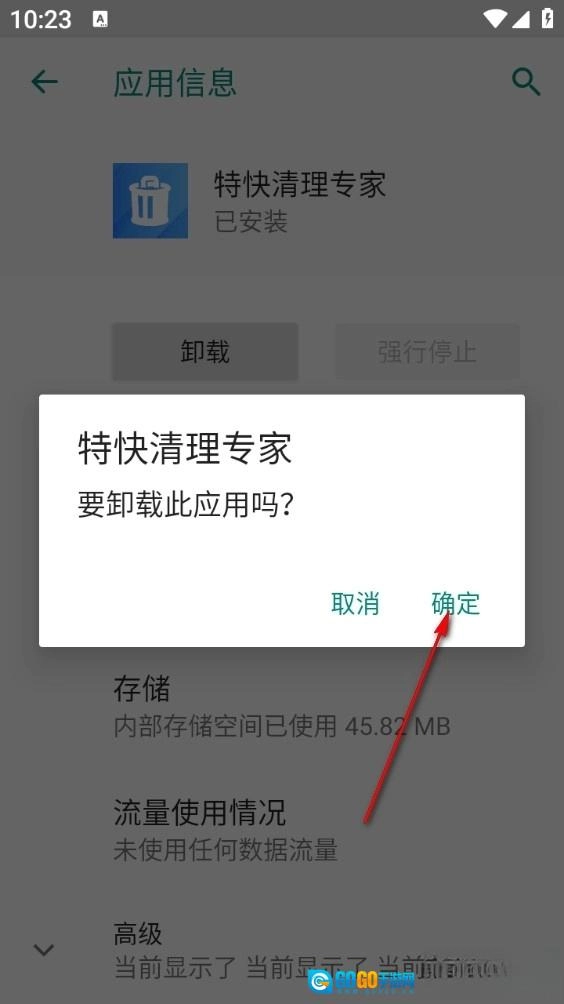Tap the 要卸载此应用吗 dialog message
The height and width of the screenshot is (1004, 564).
pyautogui.click(x=186, y=505)
